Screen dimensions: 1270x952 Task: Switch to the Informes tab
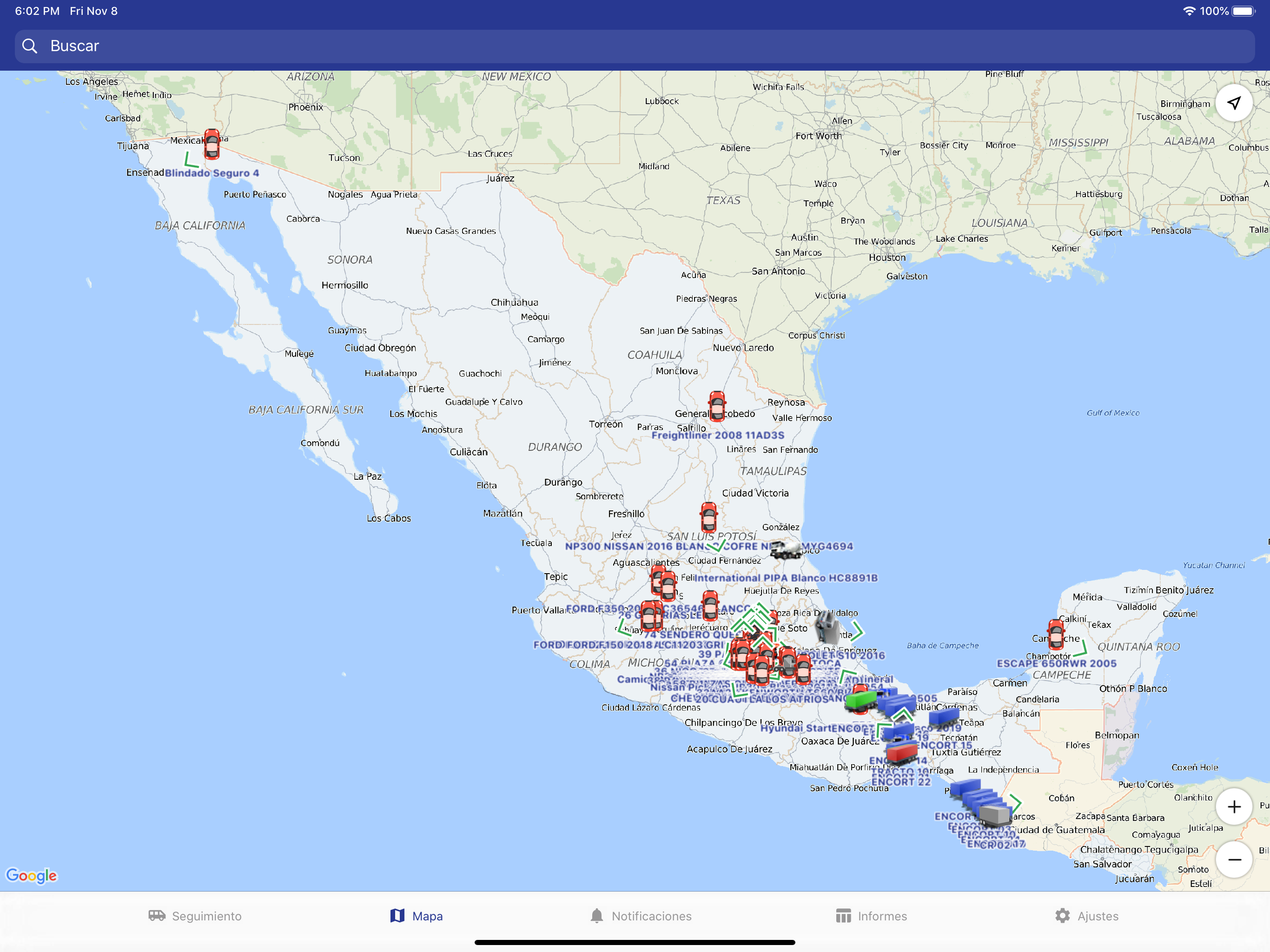(x=872, y=916)
